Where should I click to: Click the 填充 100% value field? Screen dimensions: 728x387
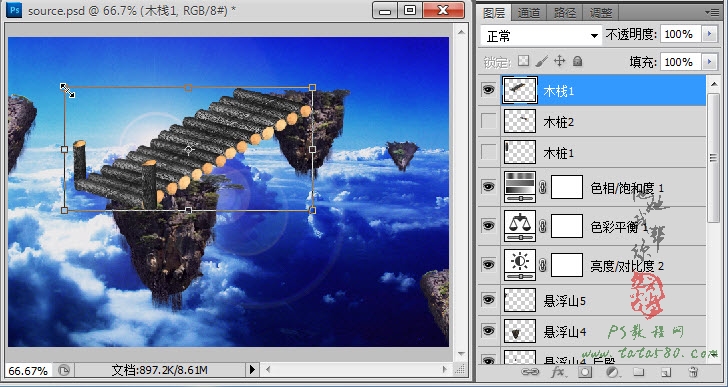(x=681, y=61)
